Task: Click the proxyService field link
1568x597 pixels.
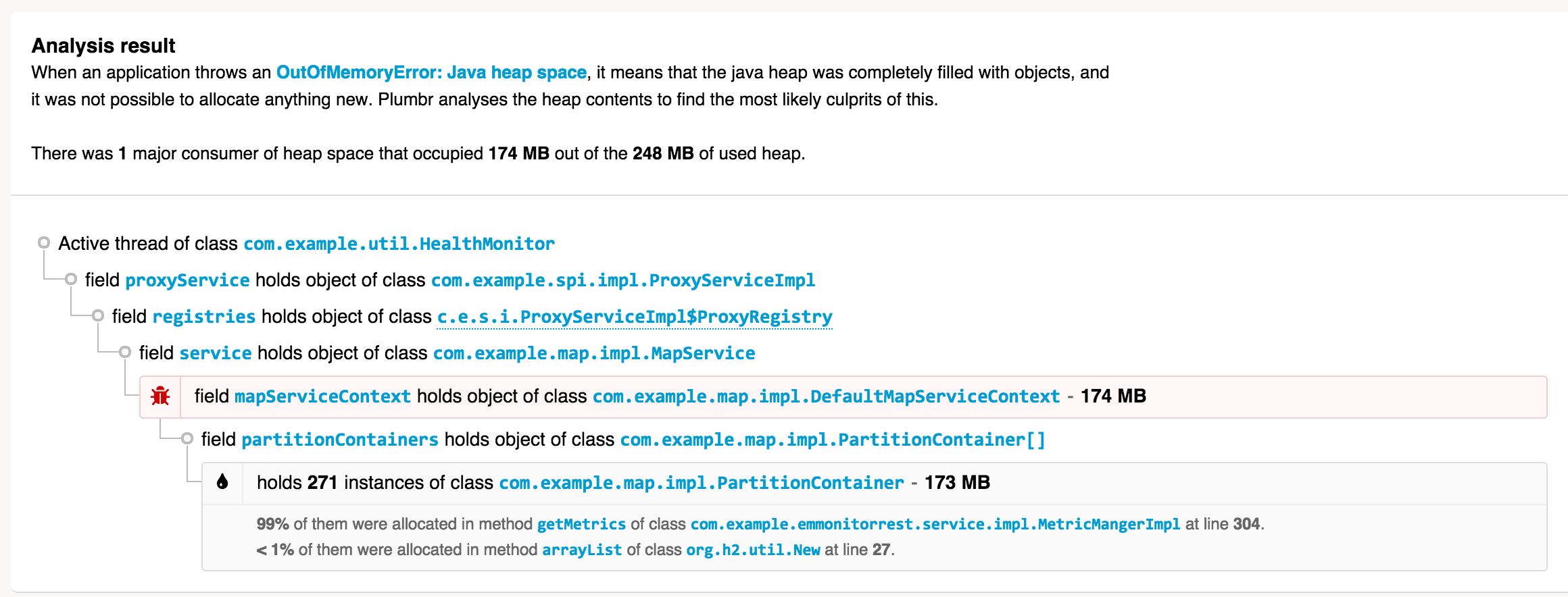Action: 187,280
